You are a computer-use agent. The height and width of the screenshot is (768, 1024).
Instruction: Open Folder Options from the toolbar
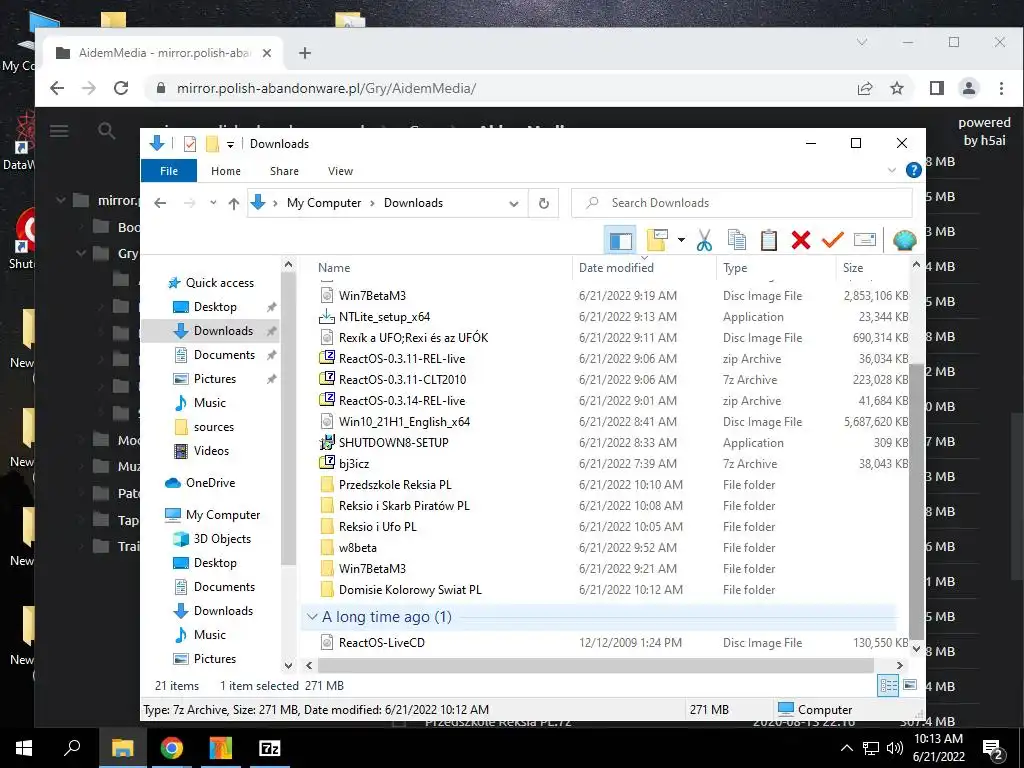(658, 240)
